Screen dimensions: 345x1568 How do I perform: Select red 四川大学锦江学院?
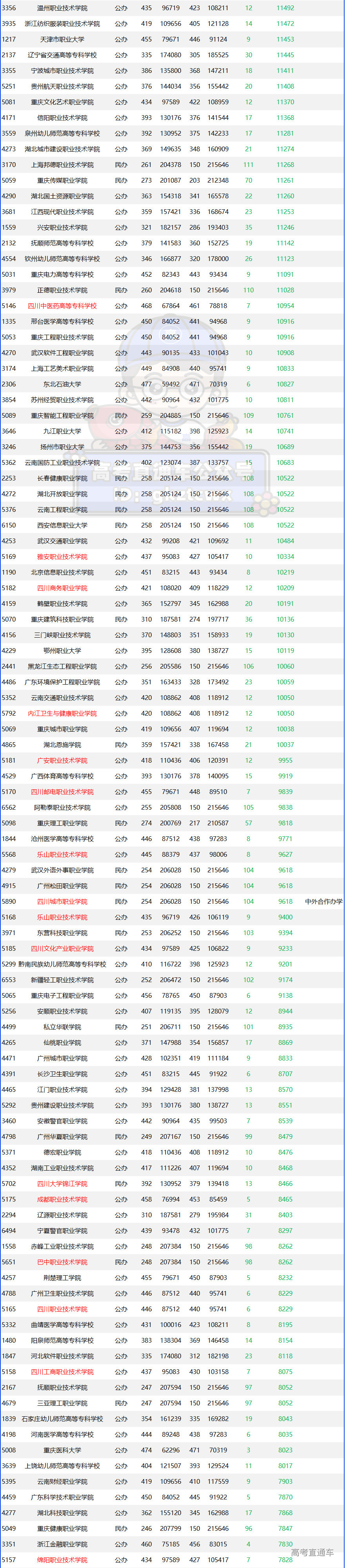pos(62,1184)
